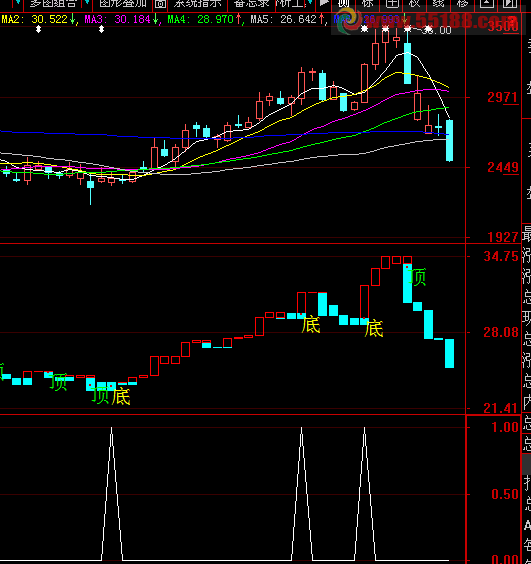Click the skip-to-end toolbar icon
This screenshot has height=564, width=531.
[x=509, y=4]
